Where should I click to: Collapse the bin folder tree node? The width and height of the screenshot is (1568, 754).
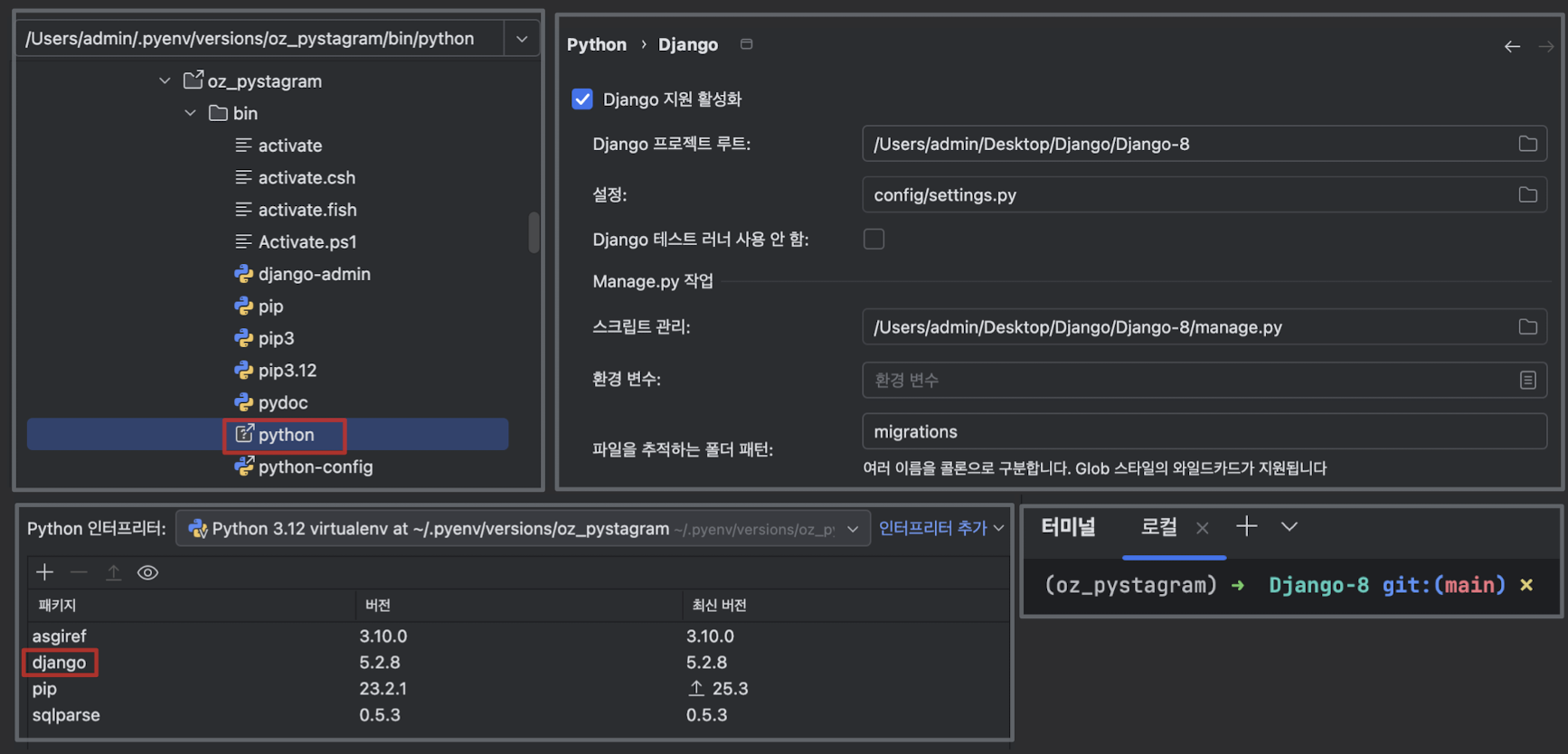coord(190,113)
